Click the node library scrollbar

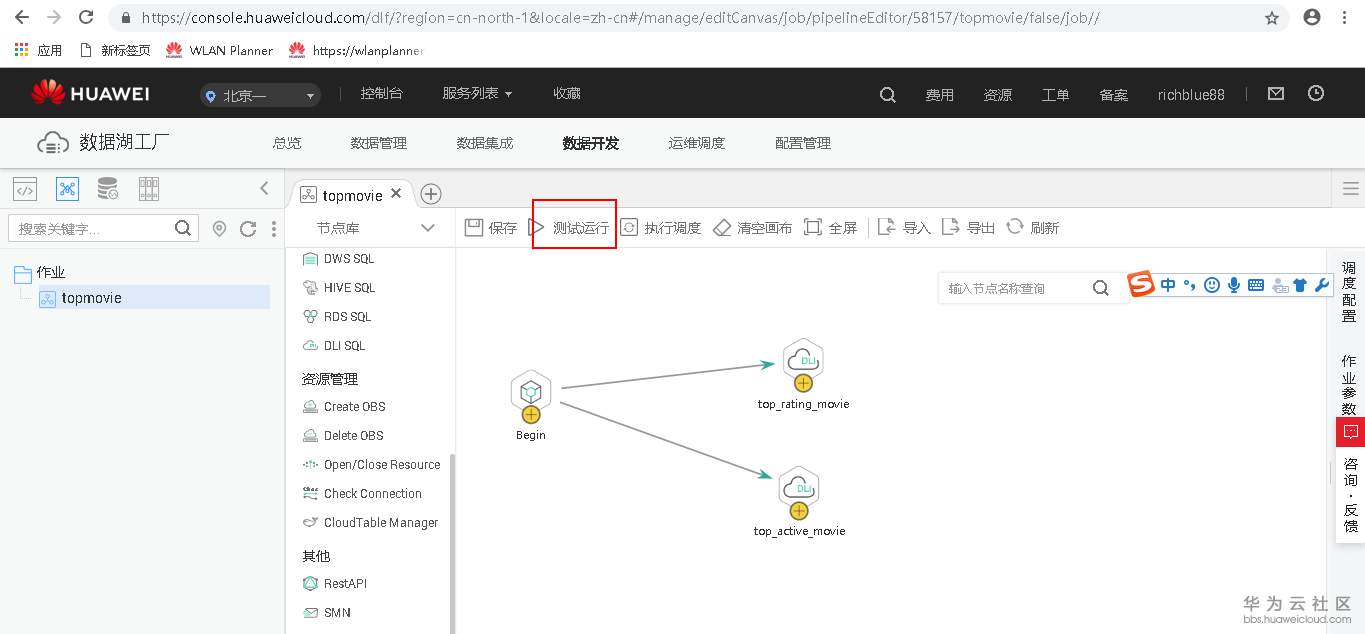click(x=452, y=543)
